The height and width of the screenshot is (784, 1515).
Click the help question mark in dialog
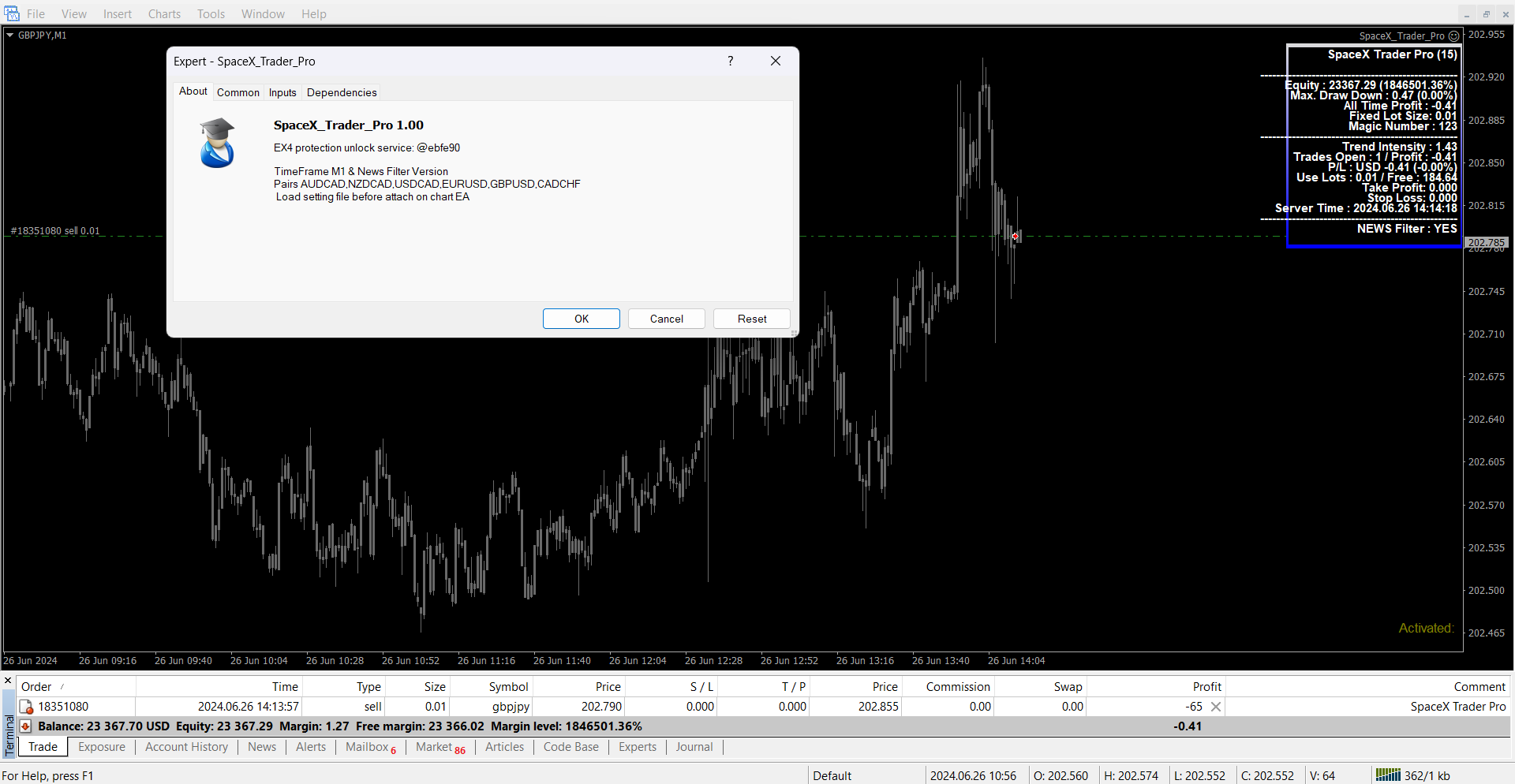pos(730,62)
